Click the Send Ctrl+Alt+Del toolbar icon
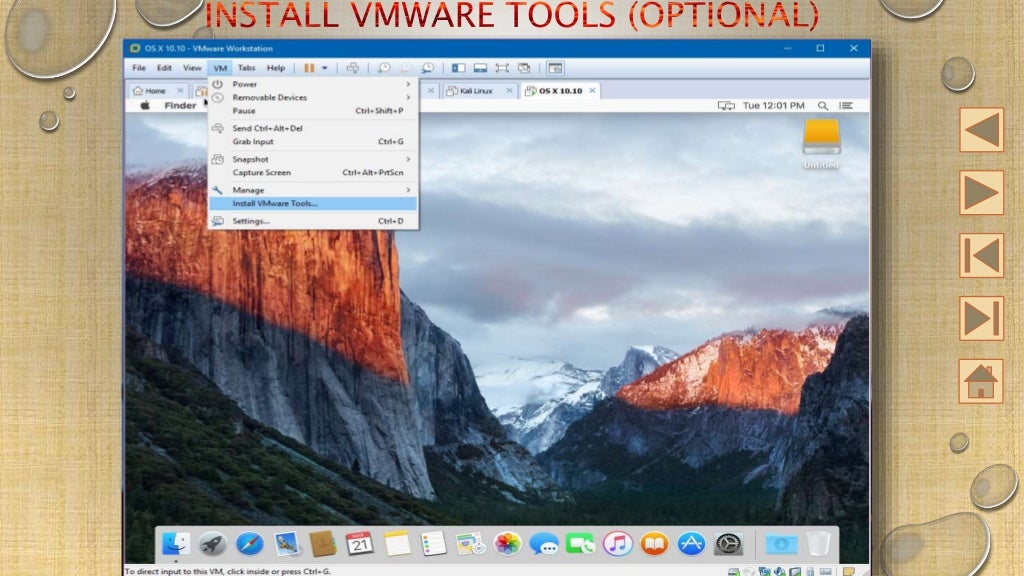Viewport: 1024px width, 576px height. pos(353,68)
